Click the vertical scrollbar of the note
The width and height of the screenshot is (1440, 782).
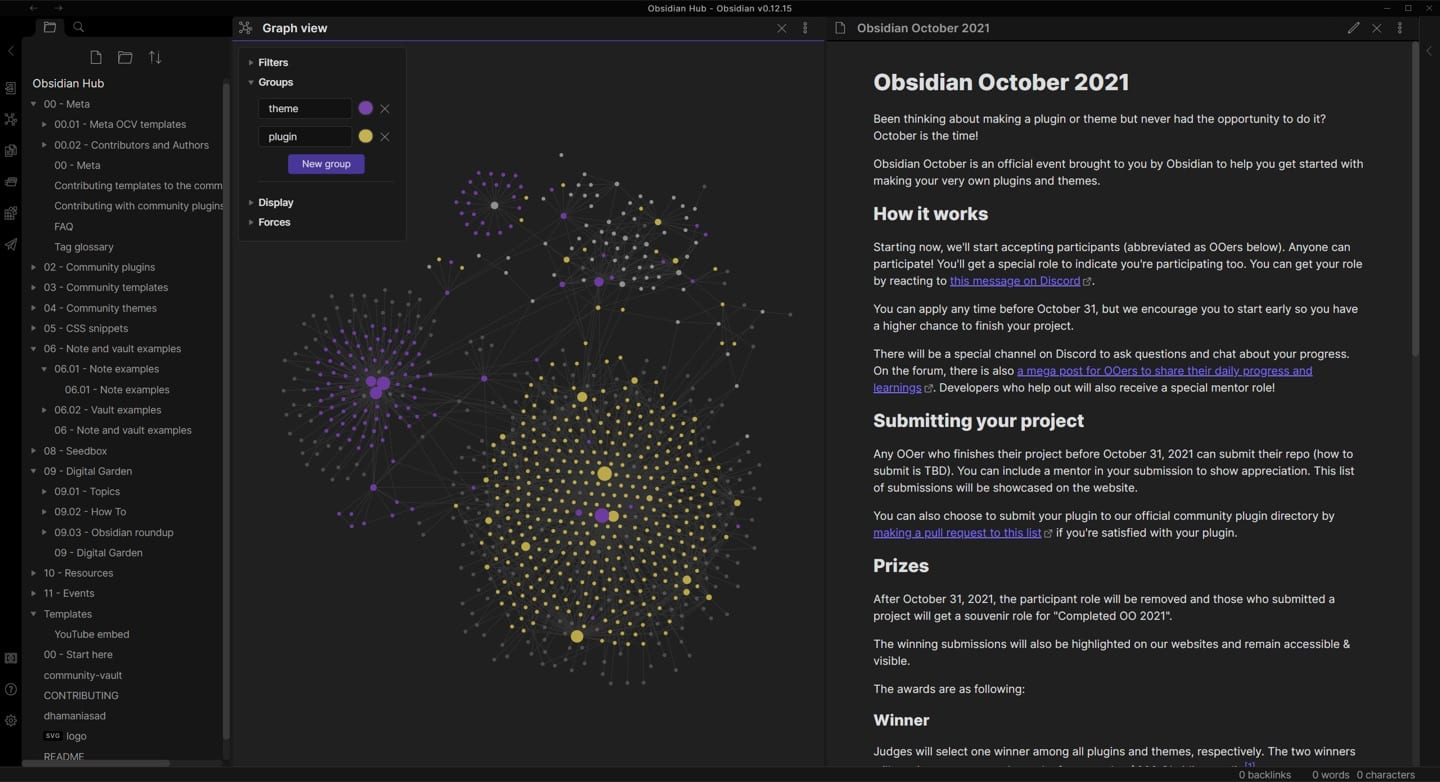click(1415, 200)
